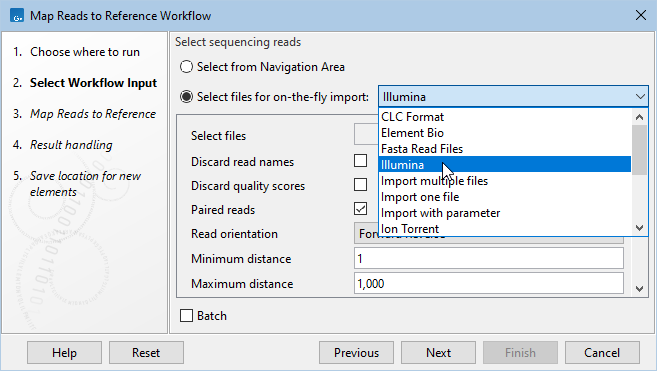Click the importer list scrollbar thumb
Viewport: 657px width, 371px height.
click(639, 150)
